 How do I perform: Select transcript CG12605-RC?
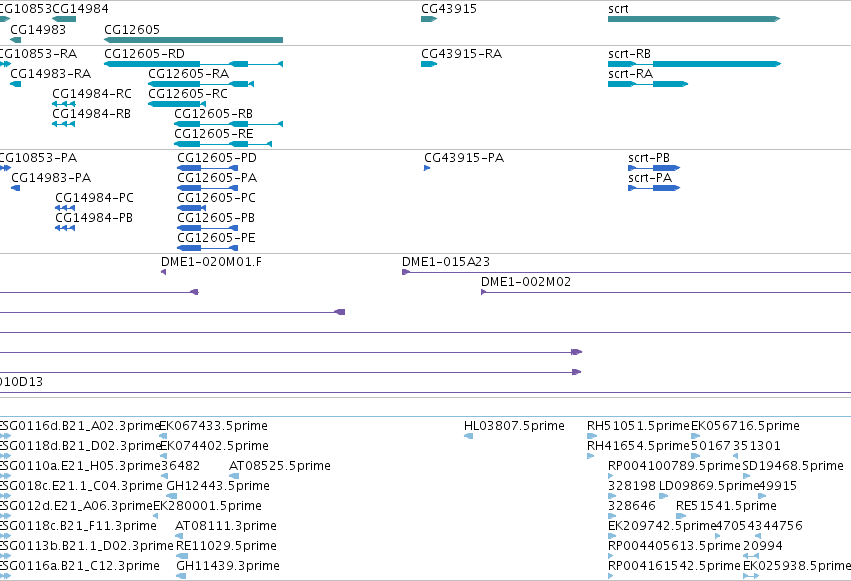pos(177,104)
